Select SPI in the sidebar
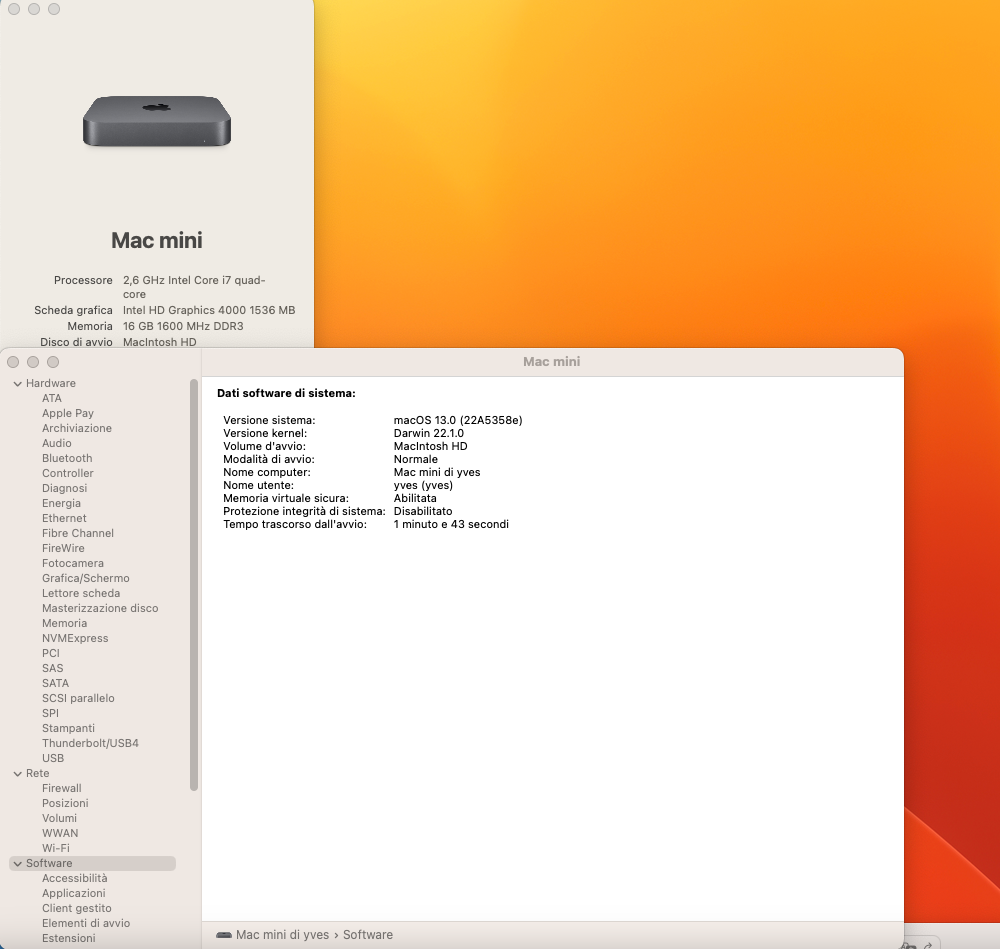Viewport: 1000px width, 949px height. tap(50, 713)
